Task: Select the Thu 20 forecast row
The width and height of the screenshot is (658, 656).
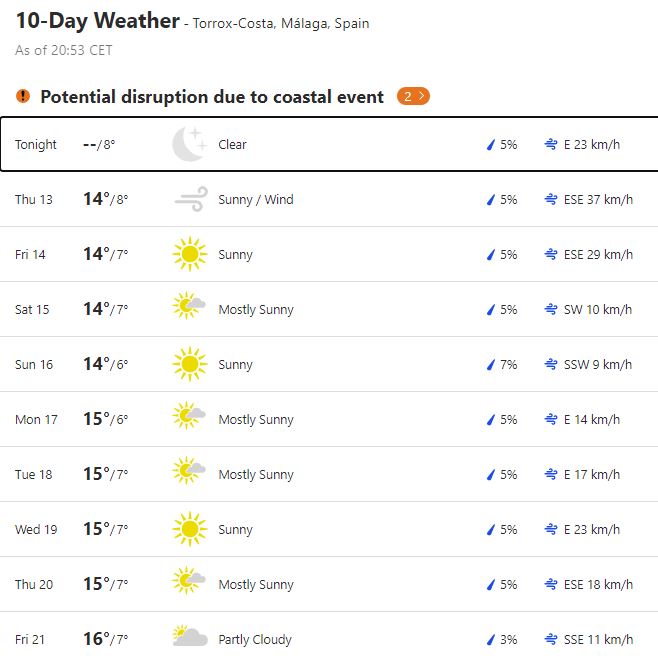Action: point(329,584)
